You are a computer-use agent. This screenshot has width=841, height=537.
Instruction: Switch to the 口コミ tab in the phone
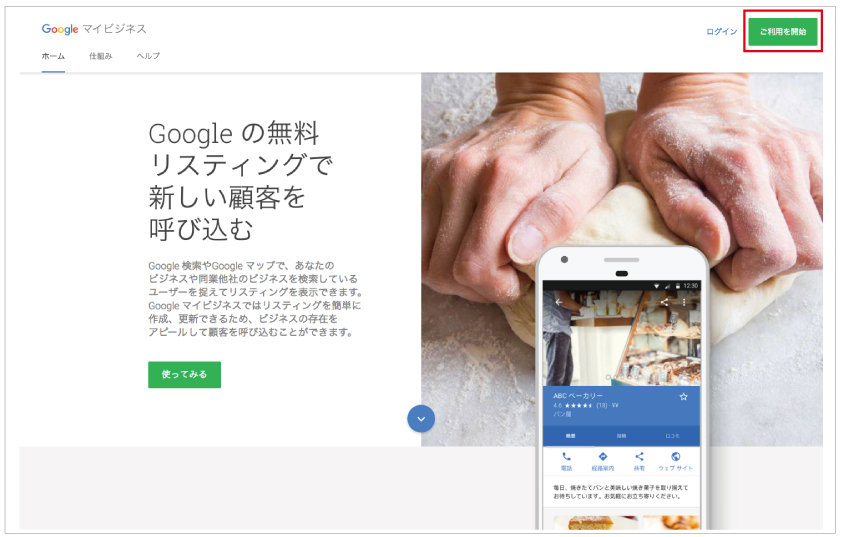[673, 436]
